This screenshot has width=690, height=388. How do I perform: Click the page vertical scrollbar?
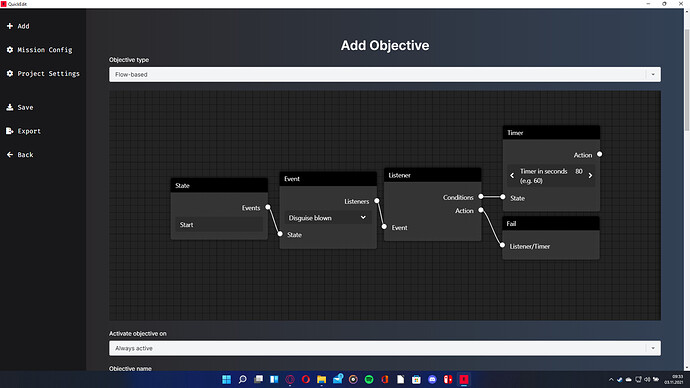(686, 79)
